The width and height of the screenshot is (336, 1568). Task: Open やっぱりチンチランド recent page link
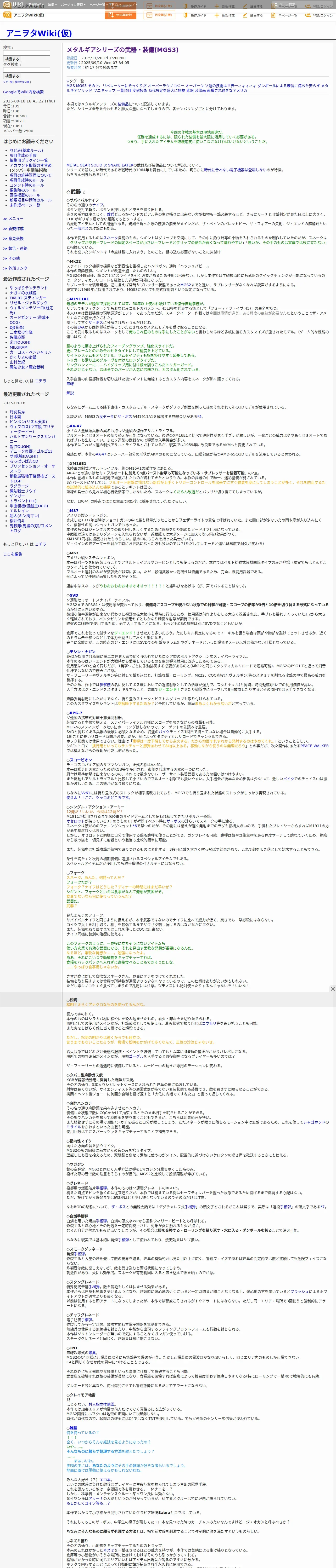[x=29, y=288]
